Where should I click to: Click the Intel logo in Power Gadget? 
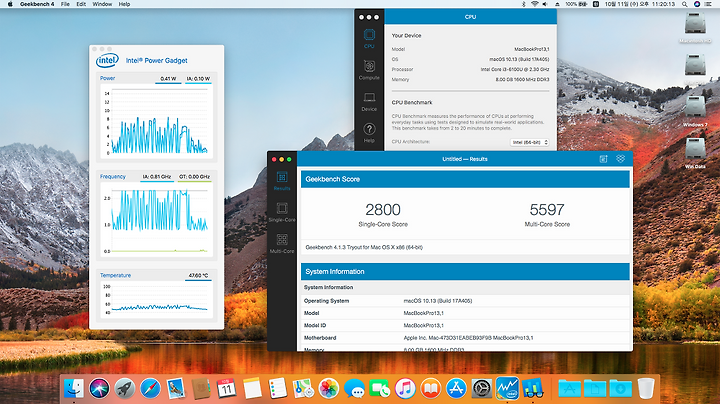[107, 60]
